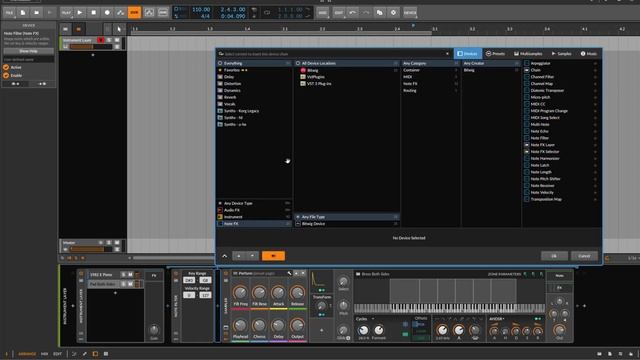The width and height of the screenshot is (640, 360).
Task: Adjust the Output knob in Sampler macros
Action: click(x=297, y=325)
